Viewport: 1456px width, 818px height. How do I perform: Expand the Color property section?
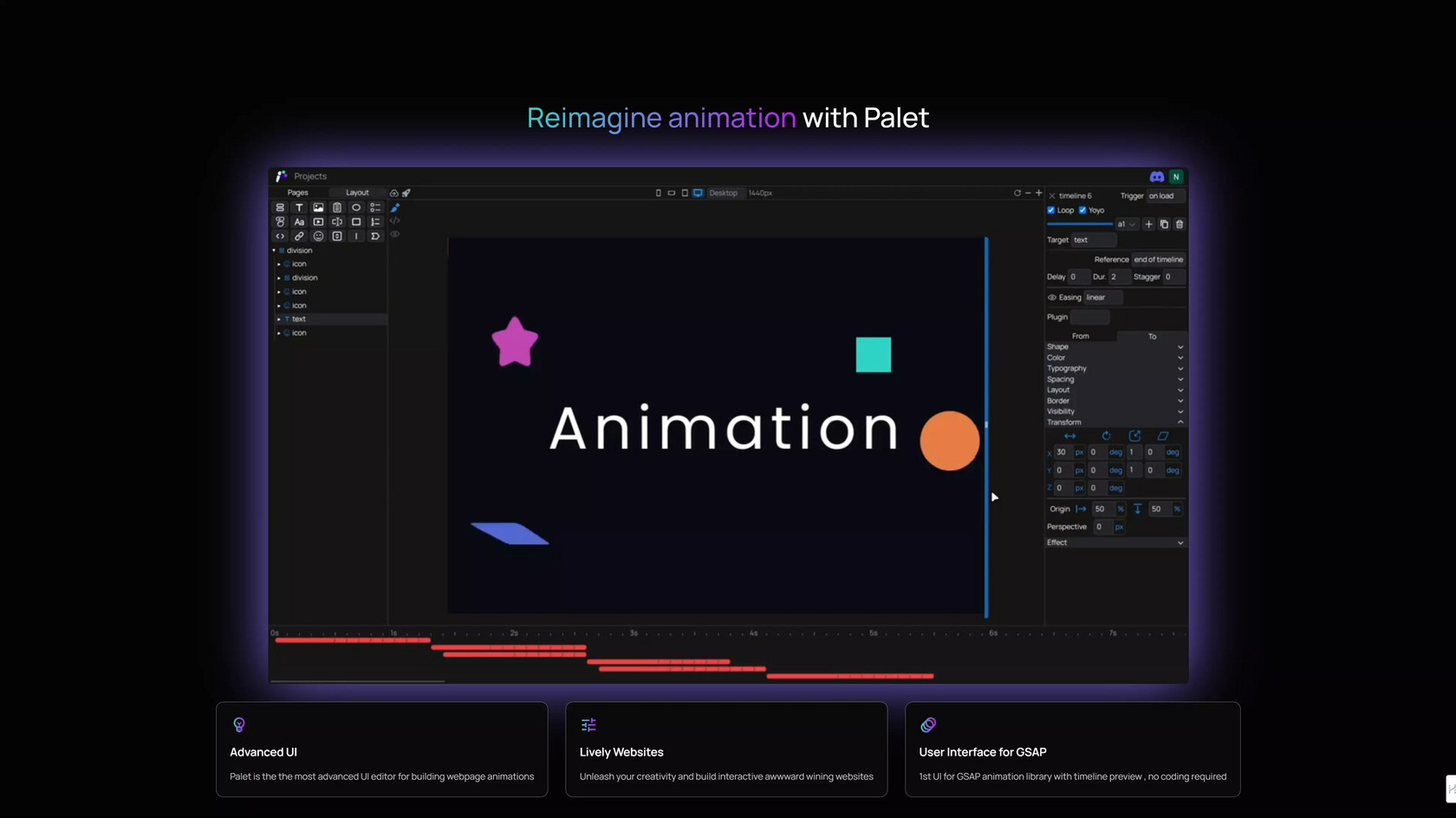pos(1115,358)
